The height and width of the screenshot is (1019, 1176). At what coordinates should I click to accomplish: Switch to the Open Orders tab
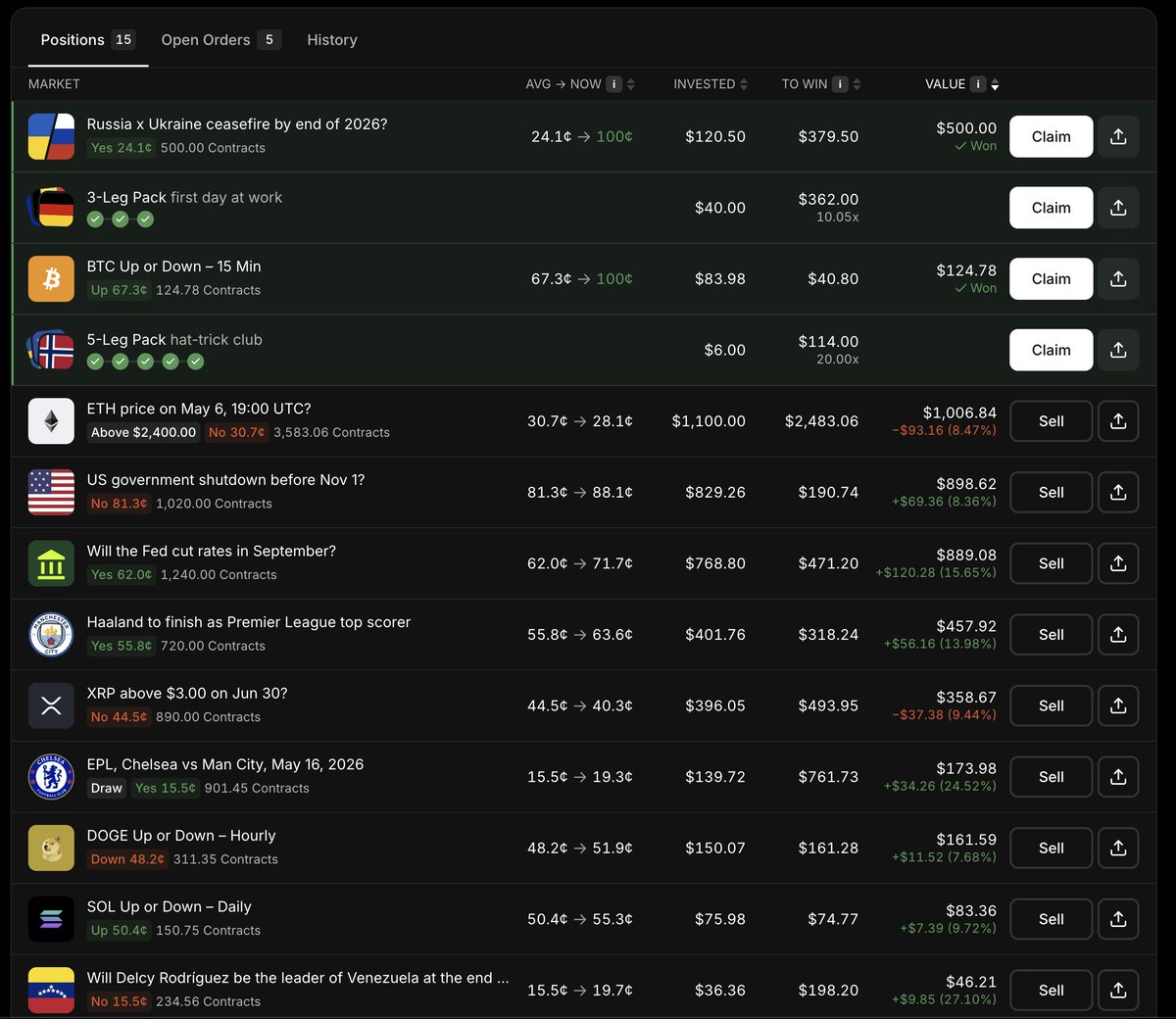[x=220, y=40]
